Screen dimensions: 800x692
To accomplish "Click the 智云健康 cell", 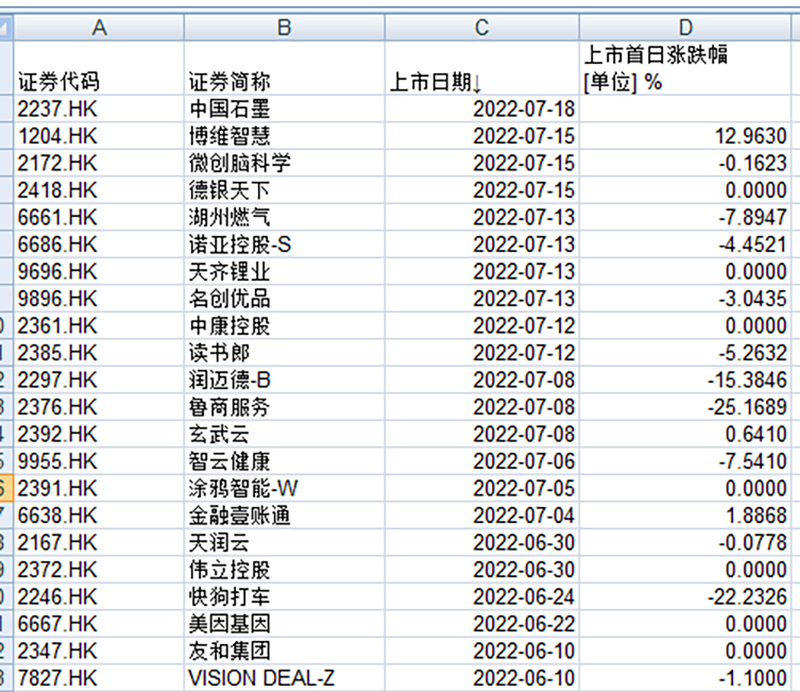I will click(x=284, y=461).
